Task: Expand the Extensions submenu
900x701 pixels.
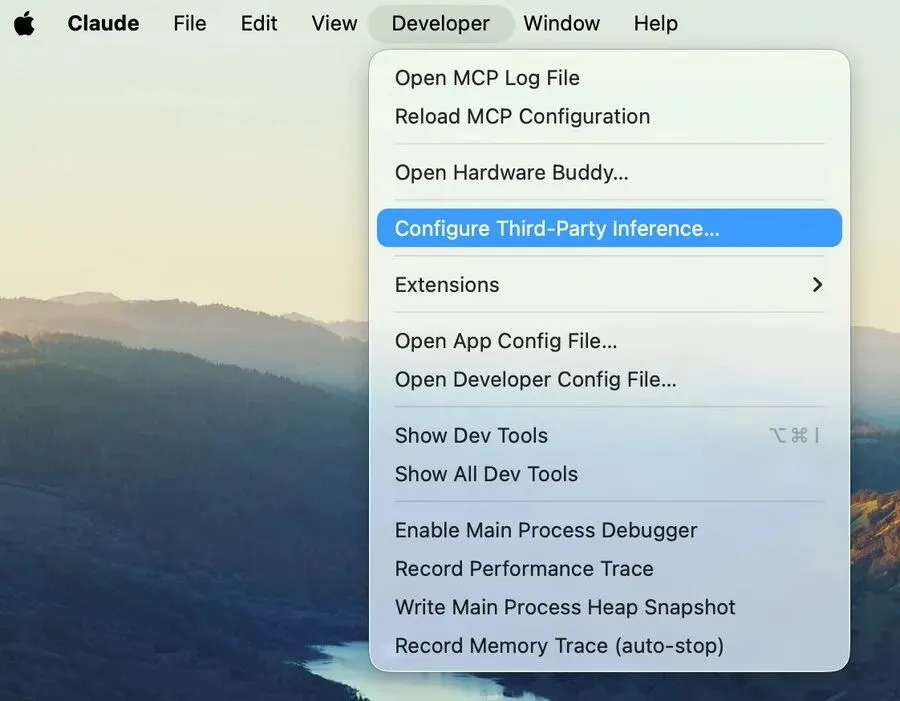Action: click(609, 284)
